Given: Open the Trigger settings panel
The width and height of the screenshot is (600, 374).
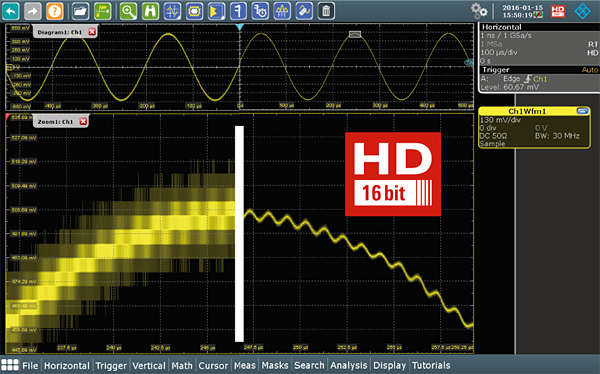Looking at the screenshot, I should [540, 79].
